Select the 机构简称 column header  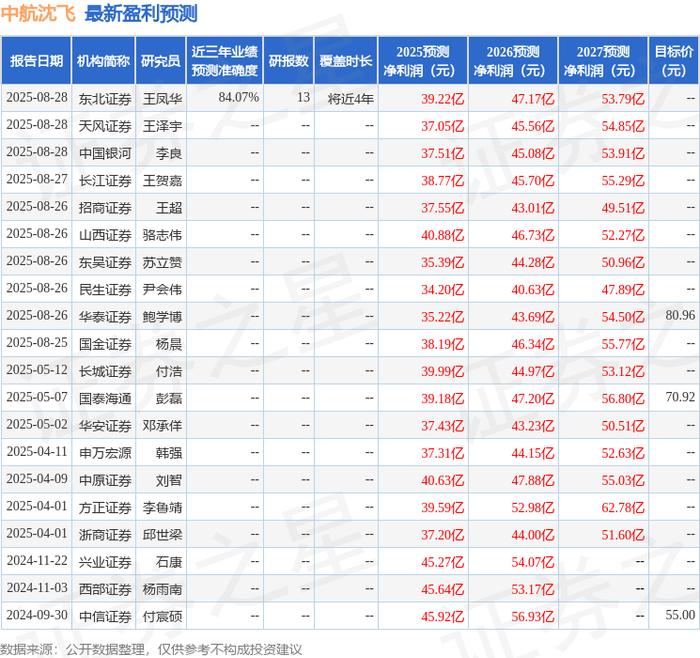103,61
